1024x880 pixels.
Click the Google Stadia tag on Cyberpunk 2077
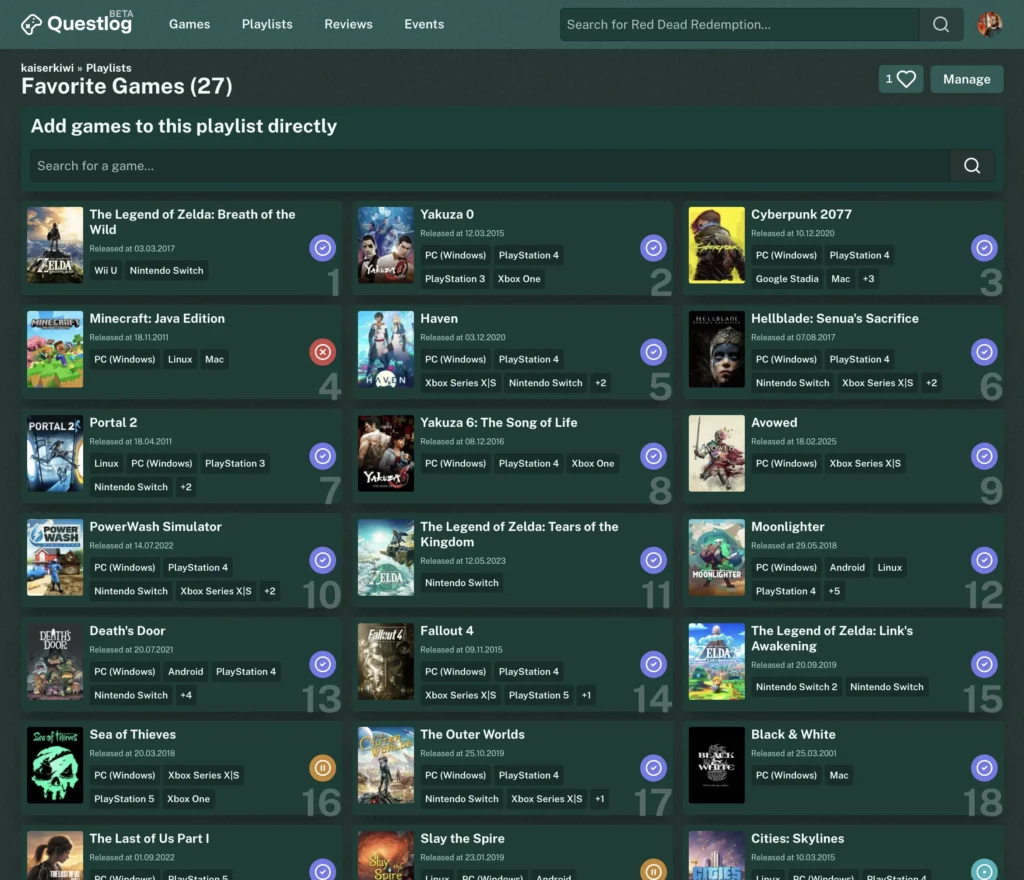tap(787, 279)
